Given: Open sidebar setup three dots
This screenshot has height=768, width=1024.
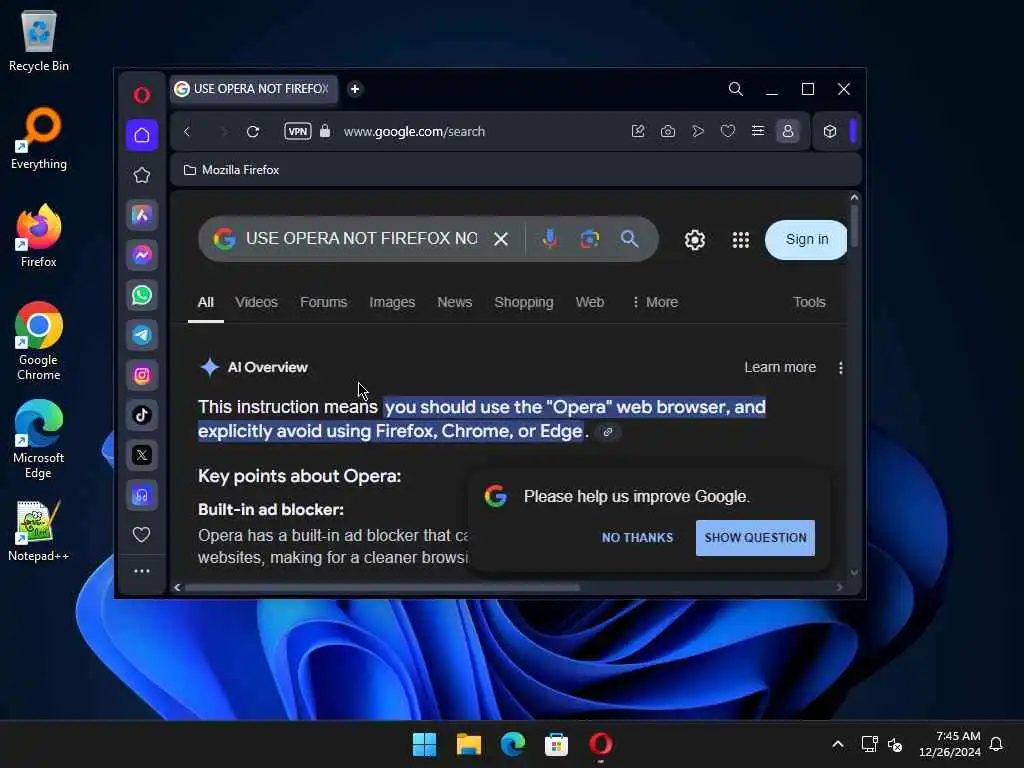Looking at the screenshot, I should pyautogui.click(x=142, y=571).
